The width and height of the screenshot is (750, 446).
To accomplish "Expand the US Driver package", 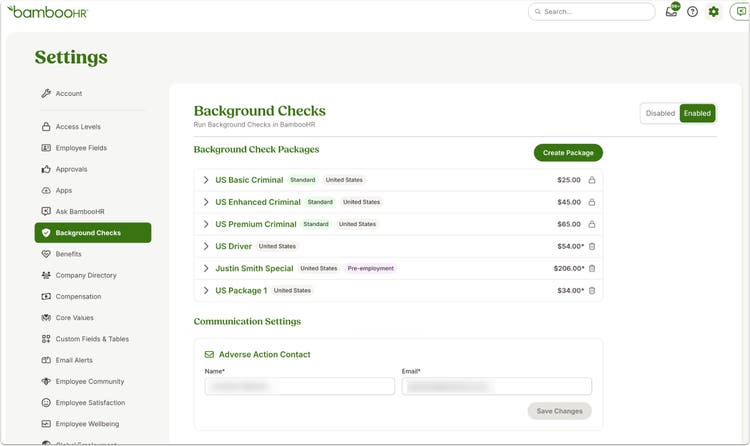I will tap(206, 246).
